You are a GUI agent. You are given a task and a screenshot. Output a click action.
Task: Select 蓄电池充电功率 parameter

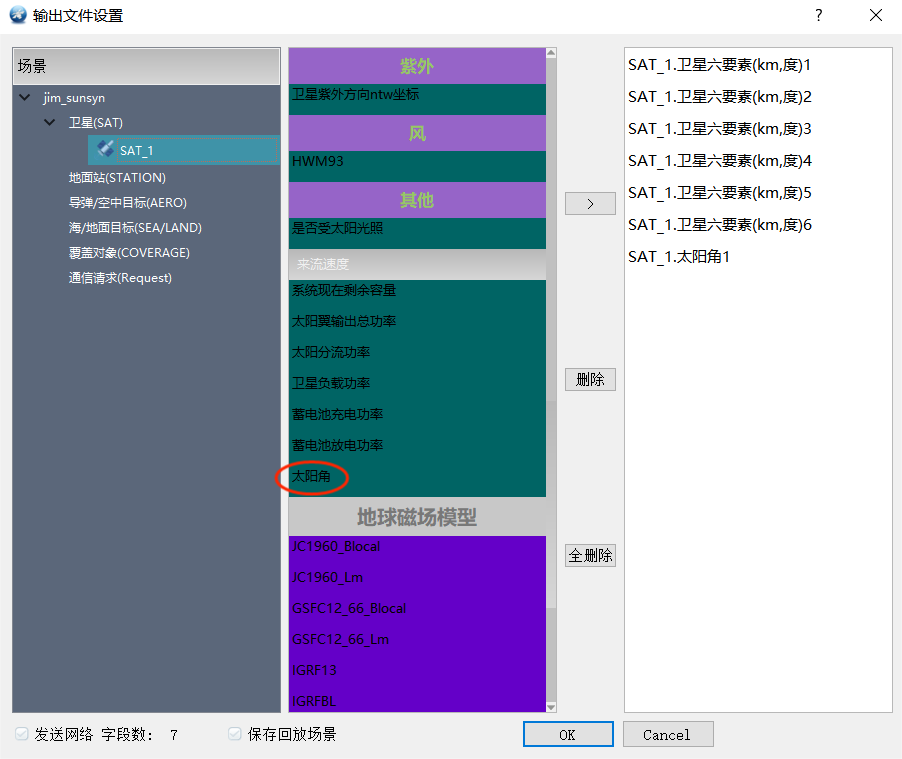337,414
